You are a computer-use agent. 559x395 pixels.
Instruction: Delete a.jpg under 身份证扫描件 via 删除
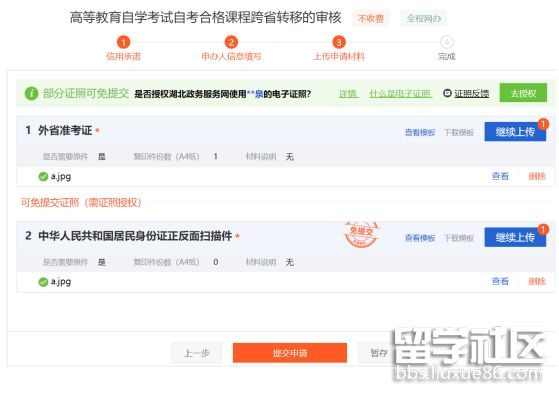point(537,282)
